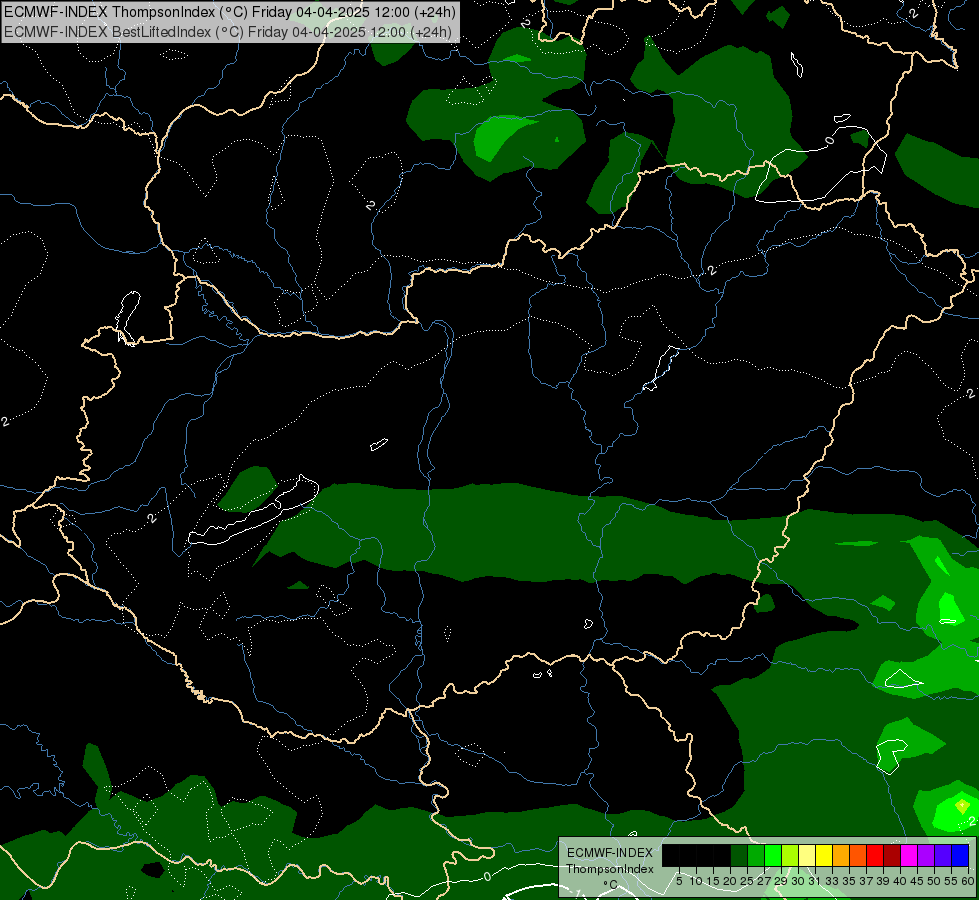
Task: Click the lime 29–30 legend swatch
Action: (x=790, y=855)
